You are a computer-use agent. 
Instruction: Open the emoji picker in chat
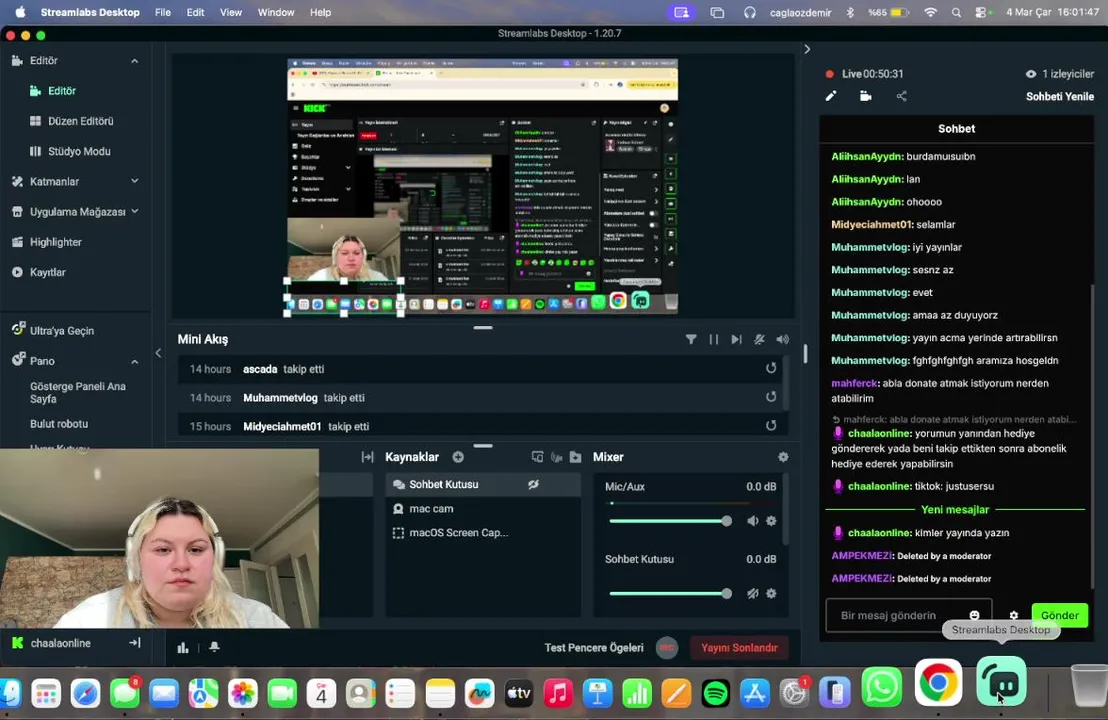974,615
